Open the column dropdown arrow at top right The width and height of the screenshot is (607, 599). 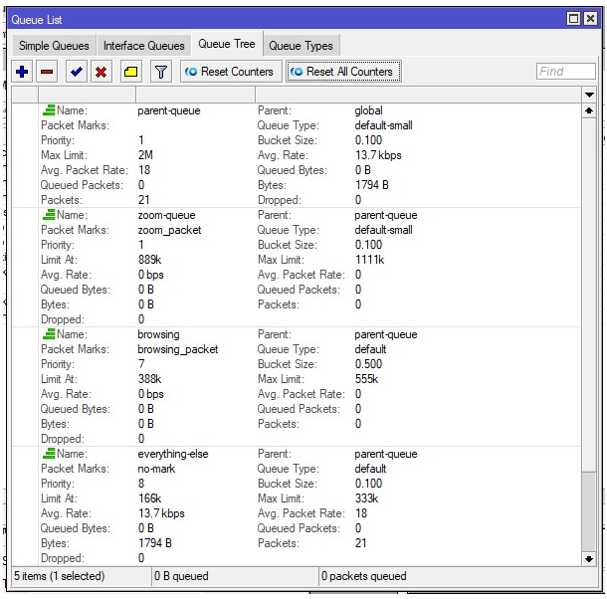pos(588,94)
